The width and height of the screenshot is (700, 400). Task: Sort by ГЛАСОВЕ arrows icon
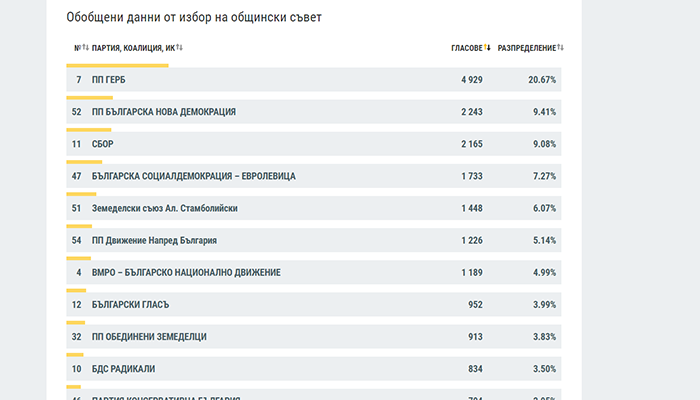click(x=487, y=47)
